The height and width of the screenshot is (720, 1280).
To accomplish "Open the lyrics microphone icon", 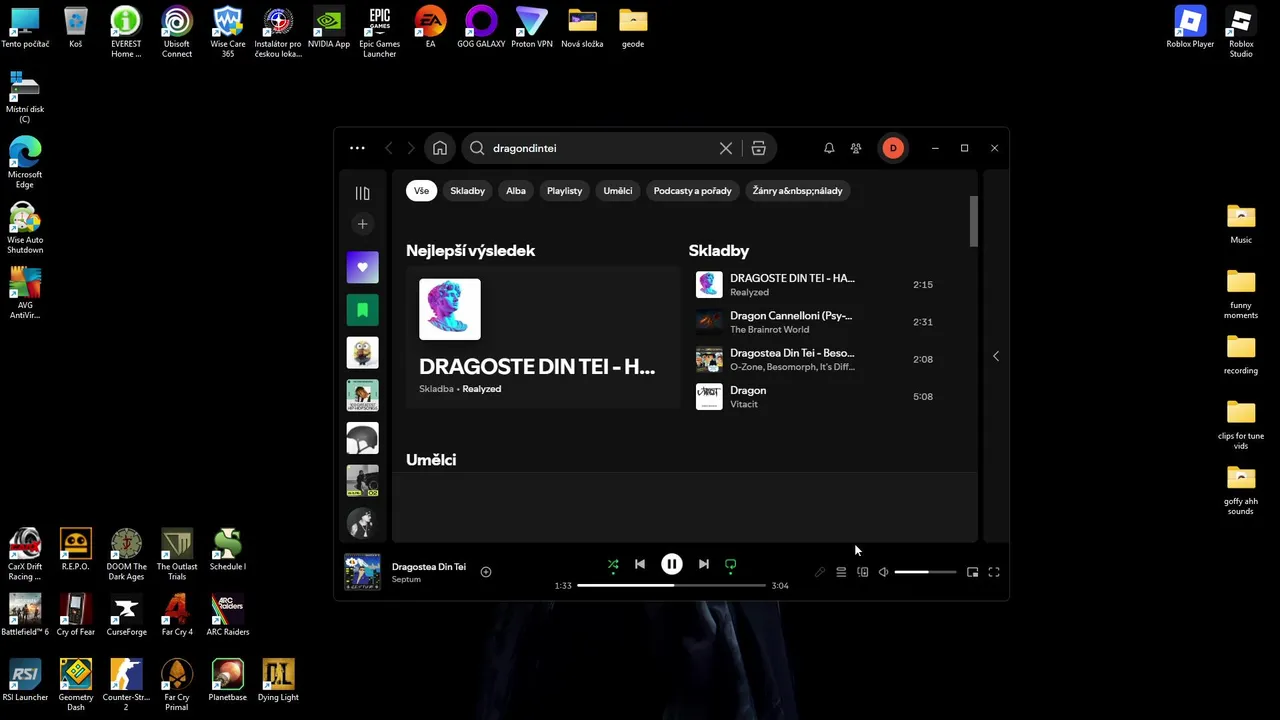I will click(x=820, y=572).
